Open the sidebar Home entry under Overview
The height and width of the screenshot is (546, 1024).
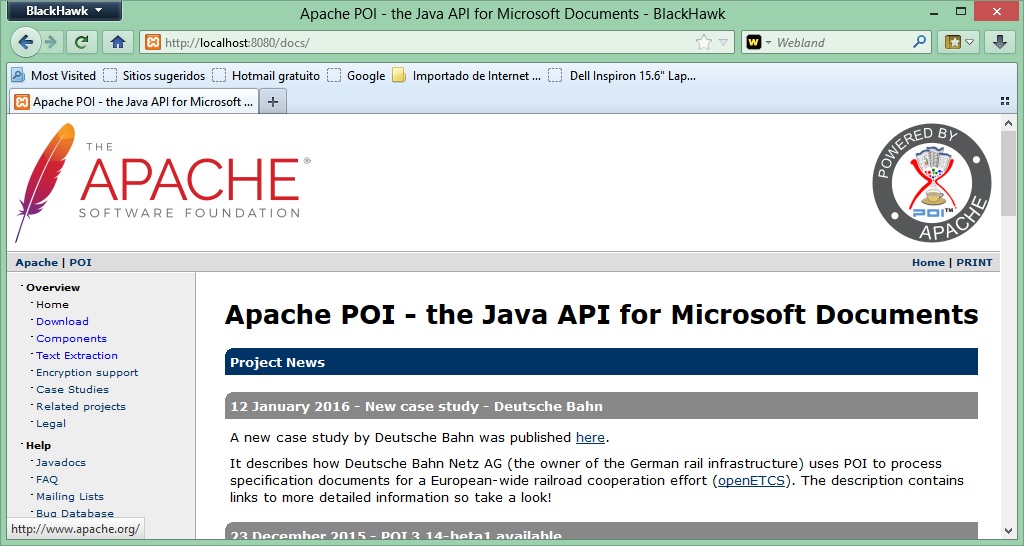tap(52, 304)
